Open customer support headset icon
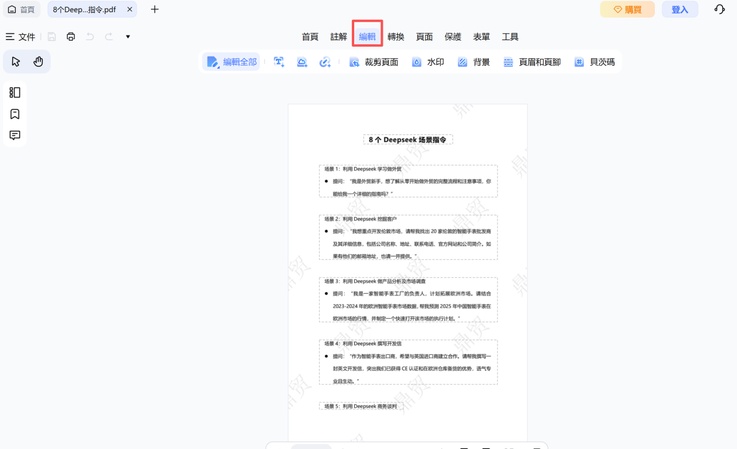Screen dimensions: 737x449 pos(720,9)
